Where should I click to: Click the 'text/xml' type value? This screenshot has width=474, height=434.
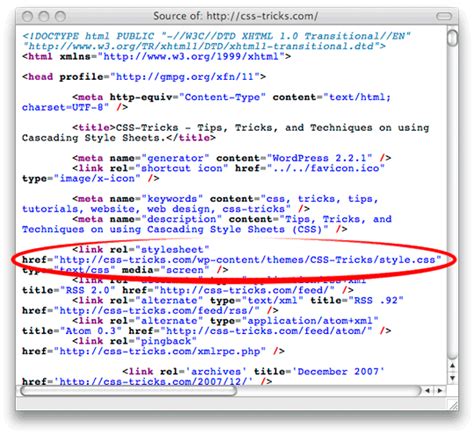[x=272, y=300]
